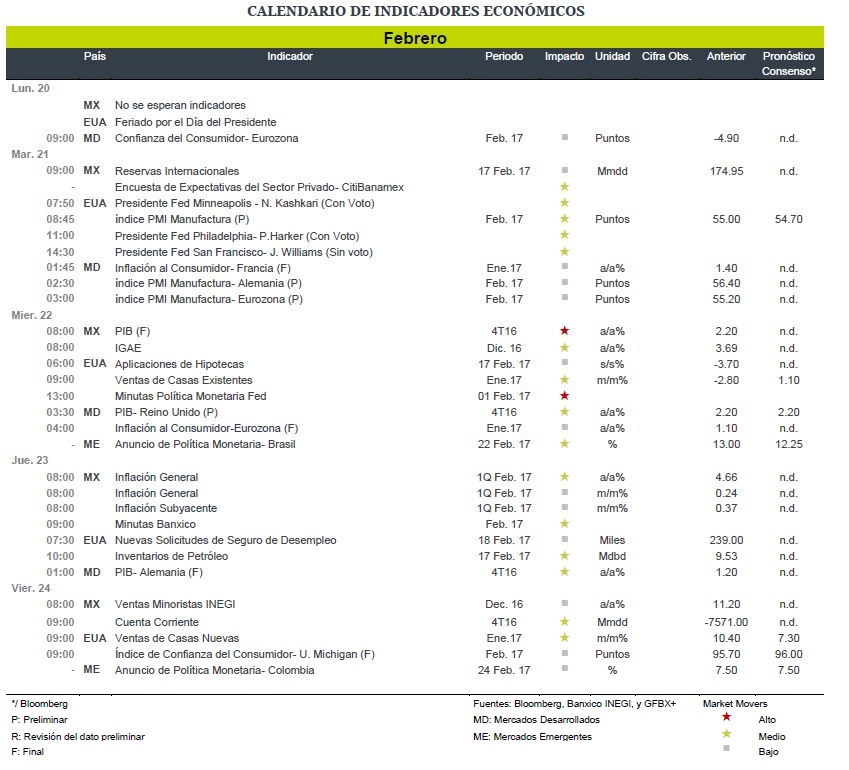Click the Indicador column header
849x770 pixels.
point(290,56)
